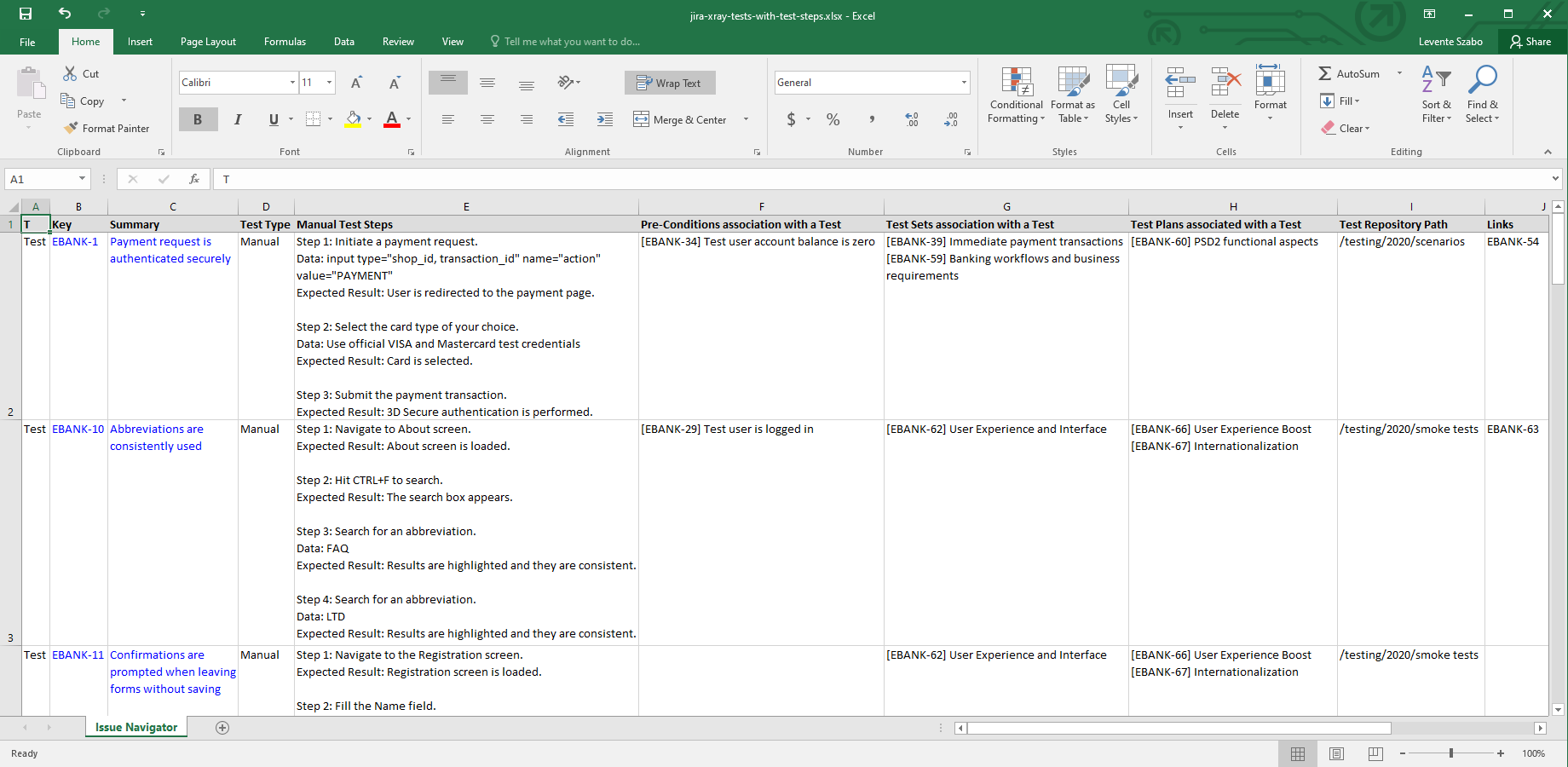1568x767 pixels.
Task: Toggle Wrap Text for the cell
Action: (x=670, y=83)
